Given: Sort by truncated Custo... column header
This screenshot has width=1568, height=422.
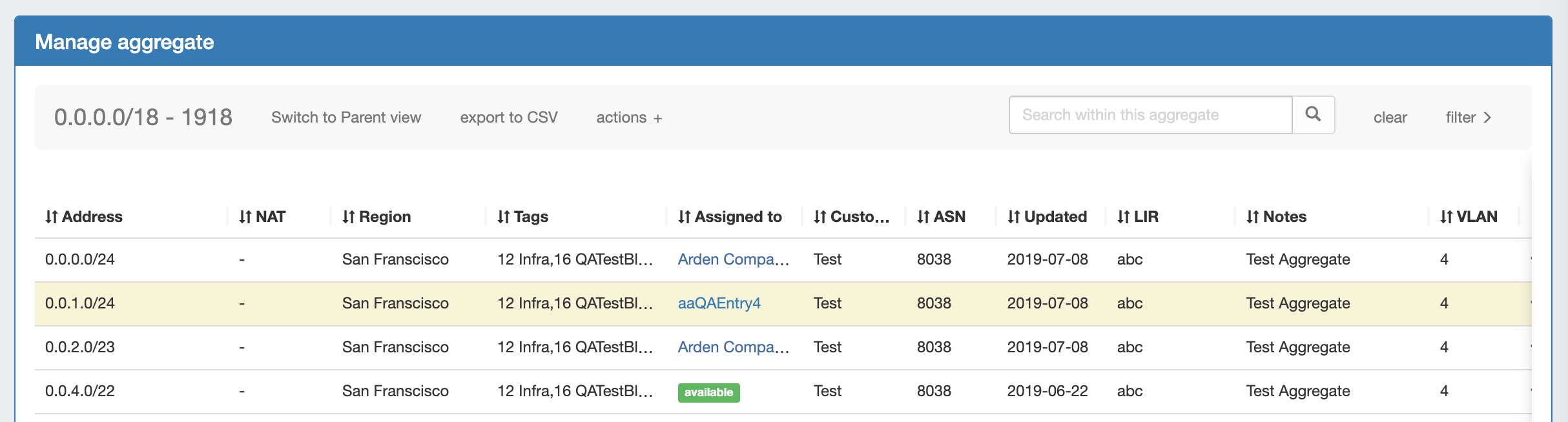Looking at the screenshot, I should [x=851, y=217].
